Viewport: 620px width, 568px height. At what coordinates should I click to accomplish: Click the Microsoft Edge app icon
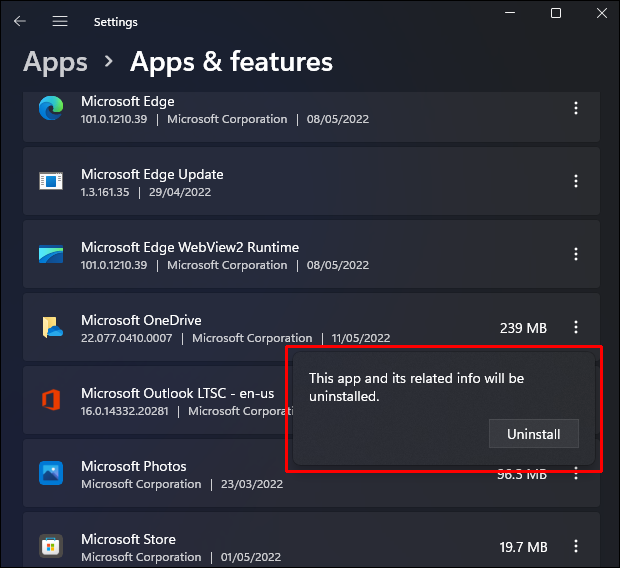tap(51, 109)
